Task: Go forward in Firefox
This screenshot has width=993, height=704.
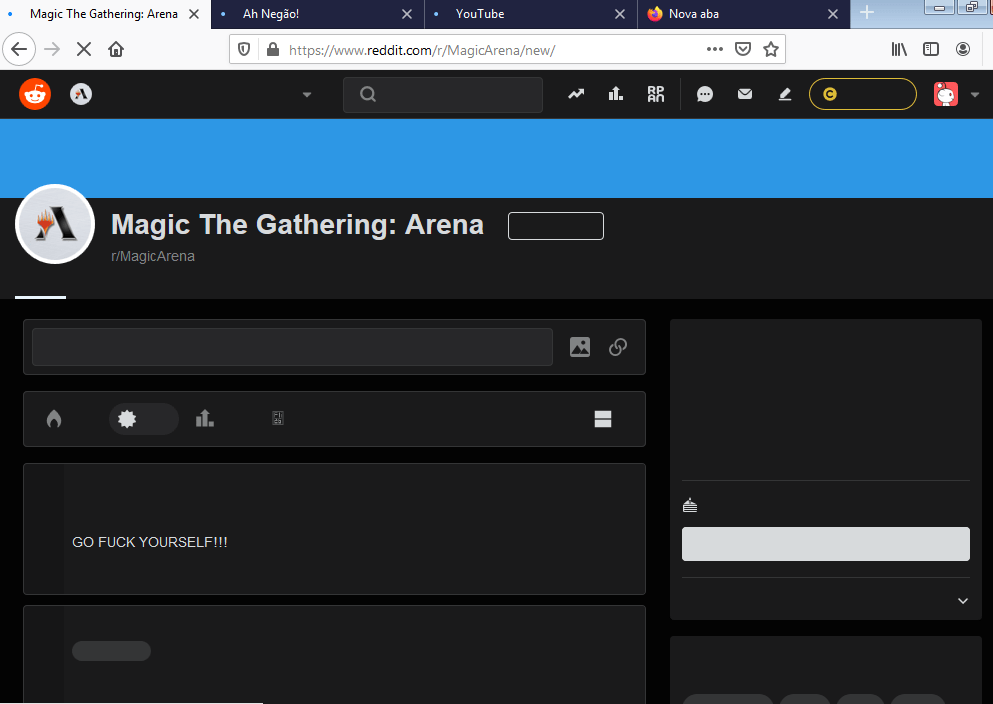Action: tap(52, 49)
